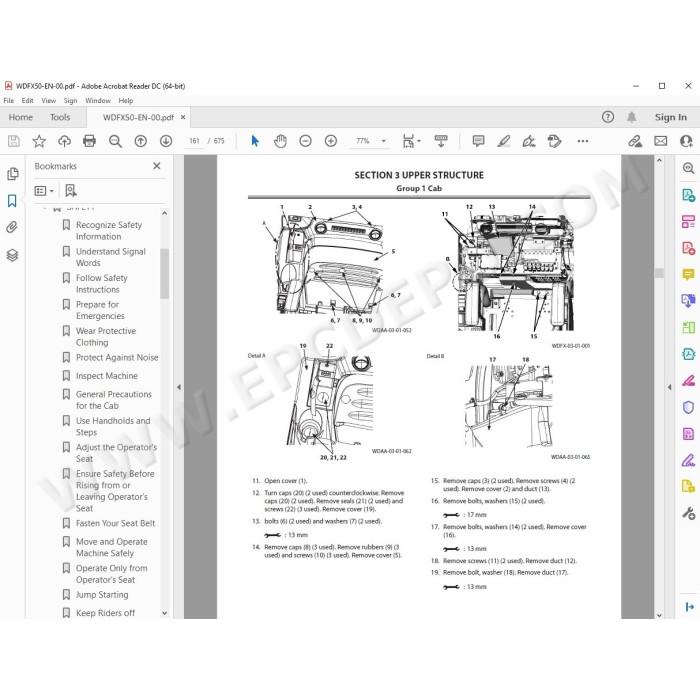The height and width of the screenshot is (700, 700).
Task: Open the File menu
Action: (8, 101)
